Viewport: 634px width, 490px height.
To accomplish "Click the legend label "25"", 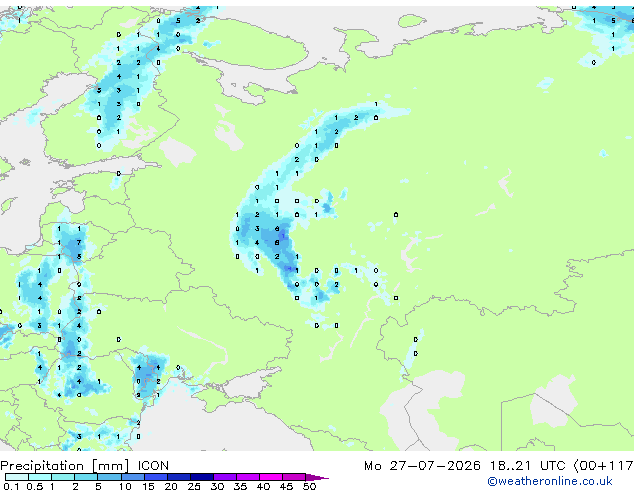I will coord(194,486).
